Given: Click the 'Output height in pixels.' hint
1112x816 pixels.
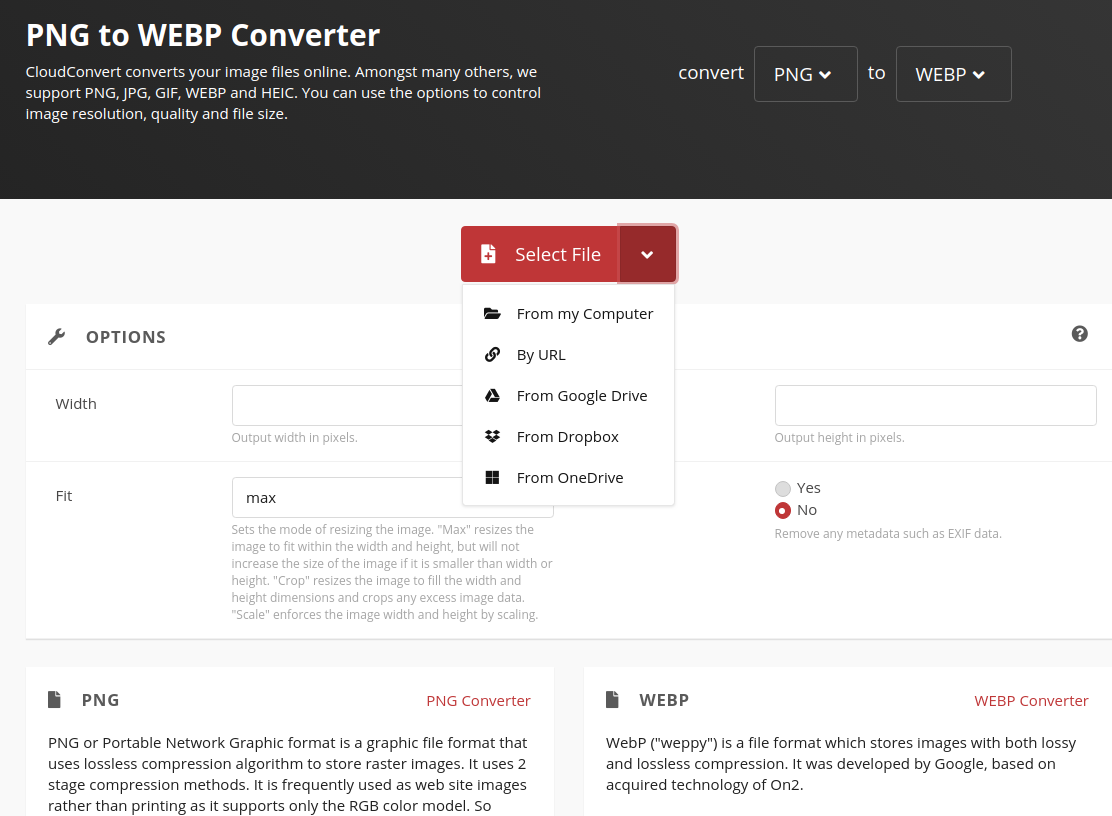Looking at the screenshot, I should (x=839, y=438).
